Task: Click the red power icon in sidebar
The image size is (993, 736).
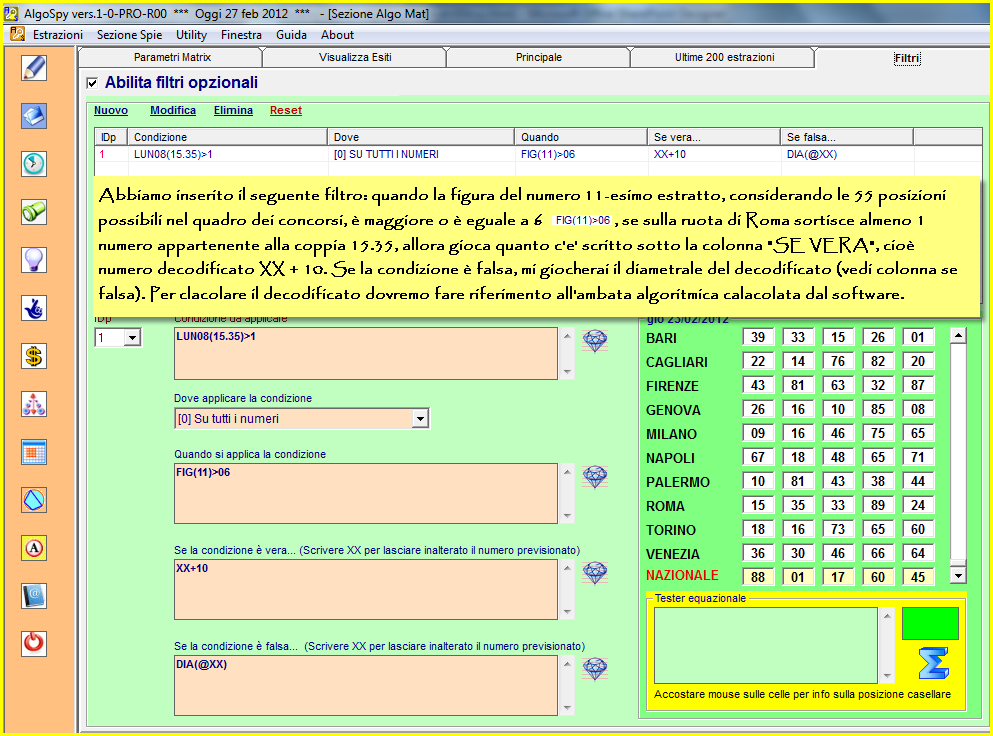Action: (x=34, y=644)
